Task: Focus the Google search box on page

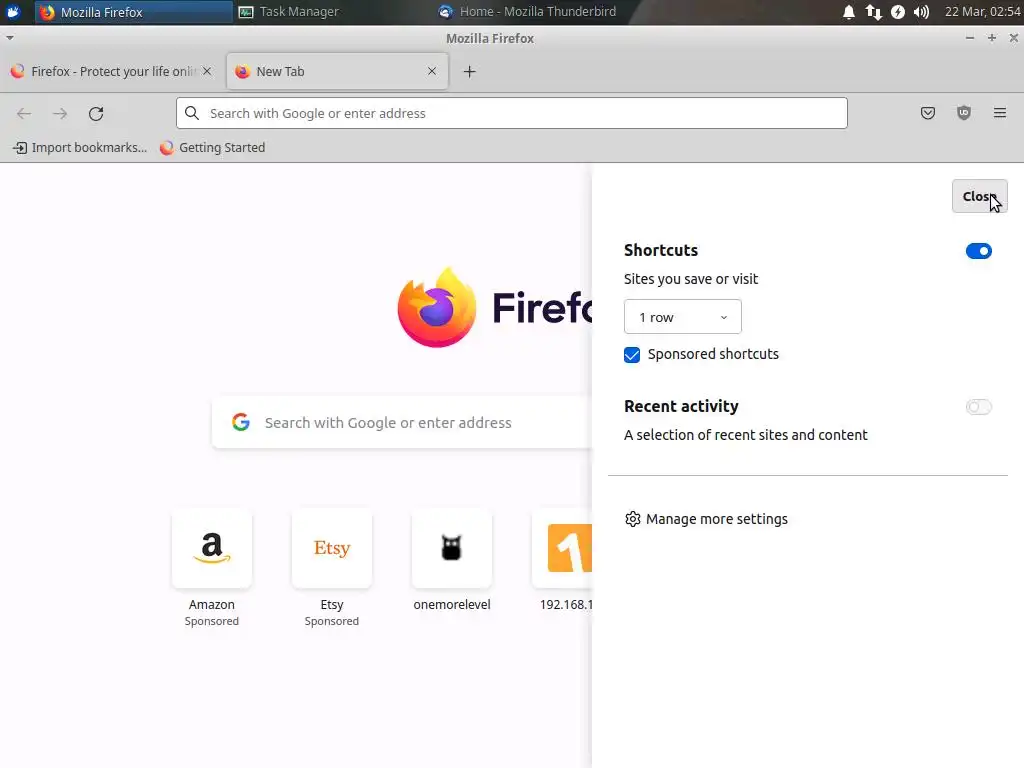Action: tap(402, 423)
